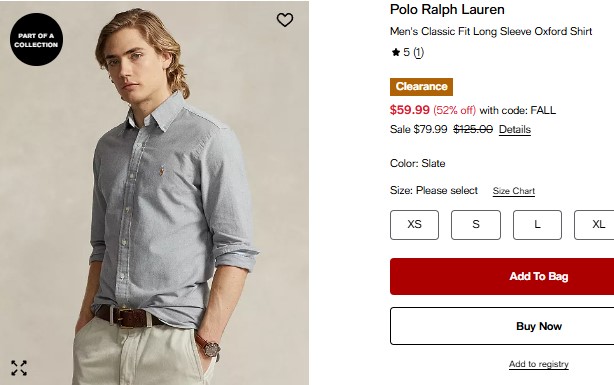Click the Buy Now button
The width and height of the screenshot is (614, 385).
tap(502, 326)
